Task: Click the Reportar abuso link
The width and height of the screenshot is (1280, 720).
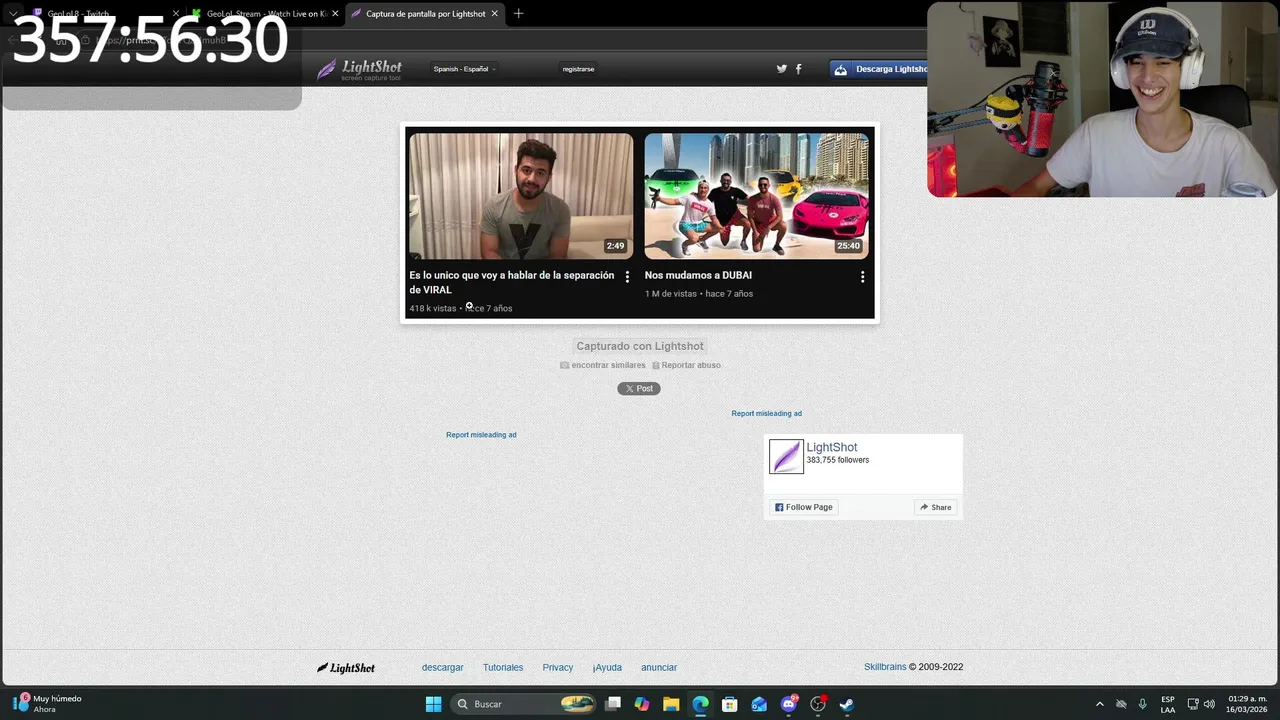Action: 686,365
